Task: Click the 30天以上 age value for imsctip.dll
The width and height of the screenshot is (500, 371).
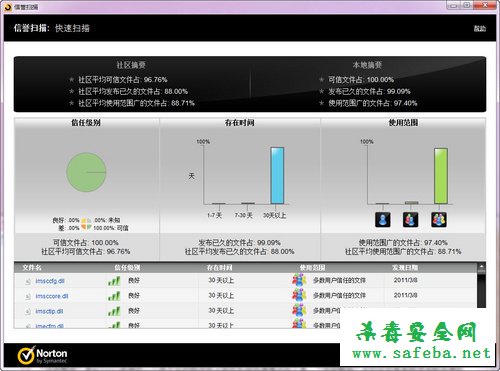Action: [221, 311]
